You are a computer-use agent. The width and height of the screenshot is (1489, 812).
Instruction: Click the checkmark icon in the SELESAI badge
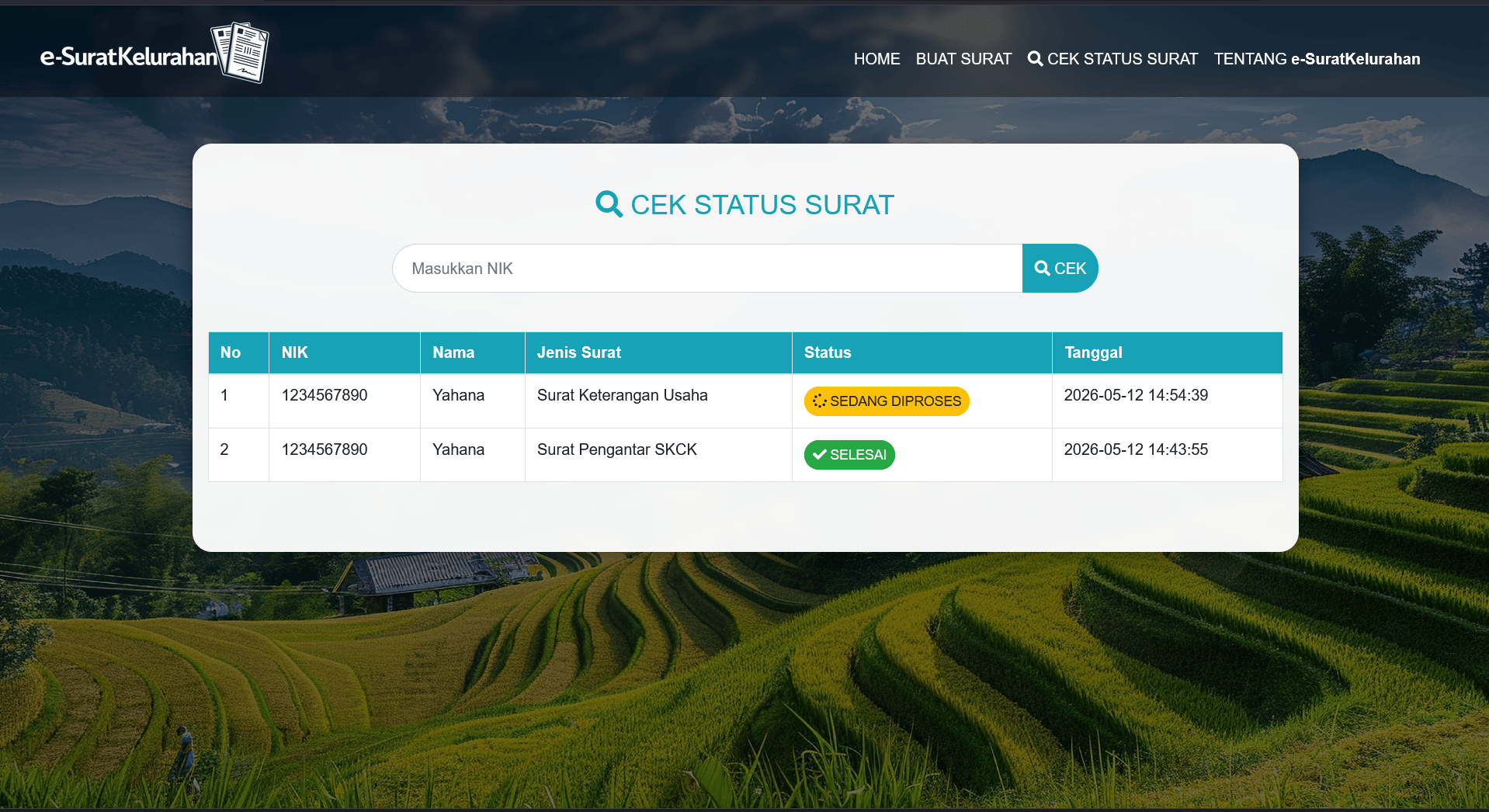point(819,455)
